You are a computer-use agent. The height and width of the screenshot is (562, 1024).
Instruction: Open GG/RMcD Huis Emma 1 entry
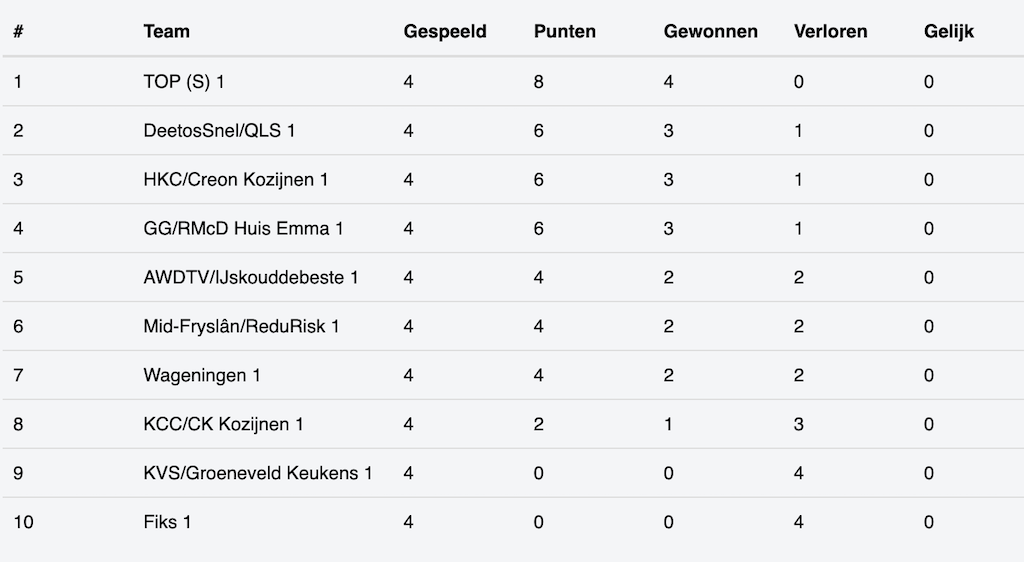tap(243, 229)
